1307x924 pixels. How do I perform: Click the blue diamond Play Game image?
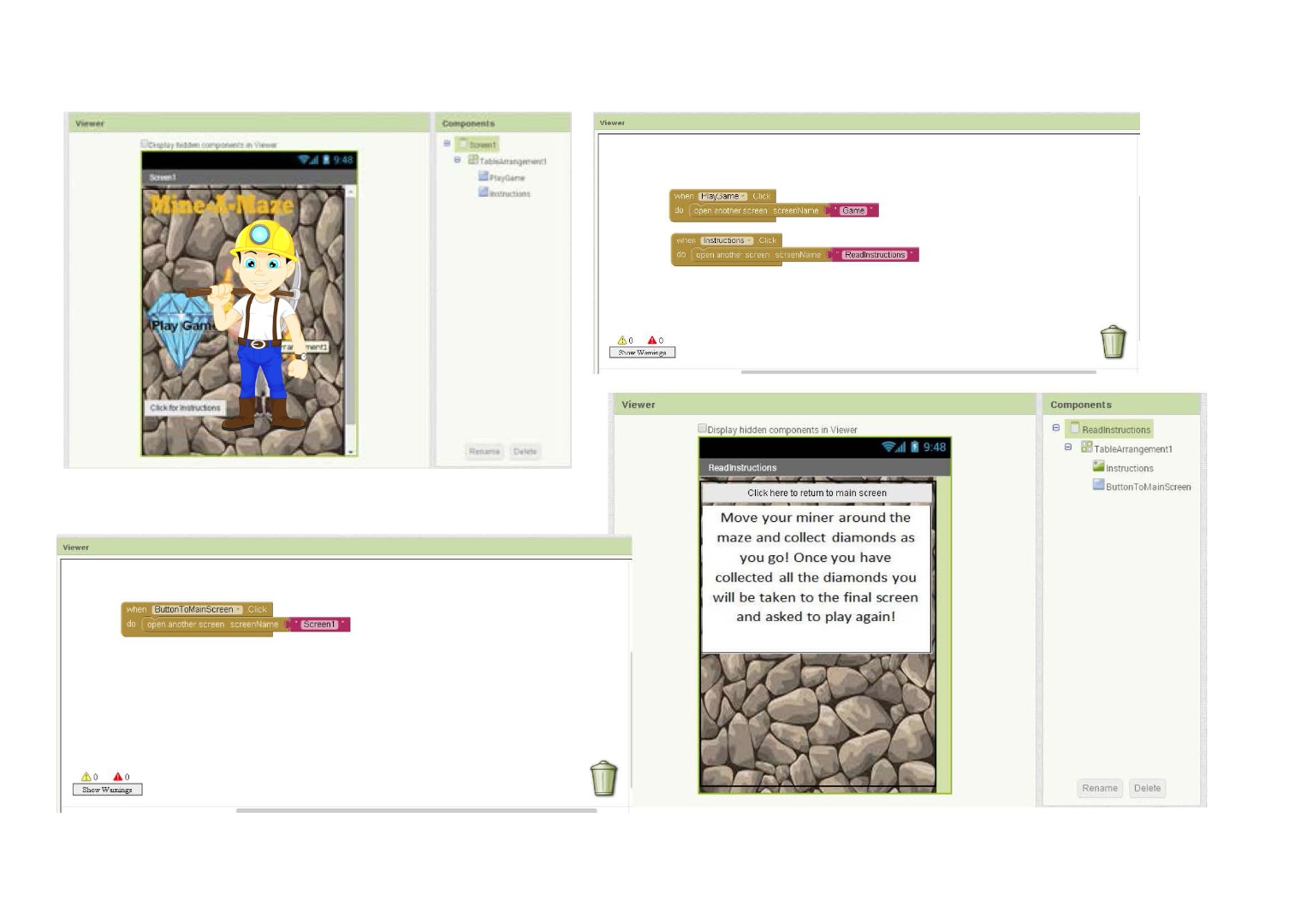tap(180, 330)
